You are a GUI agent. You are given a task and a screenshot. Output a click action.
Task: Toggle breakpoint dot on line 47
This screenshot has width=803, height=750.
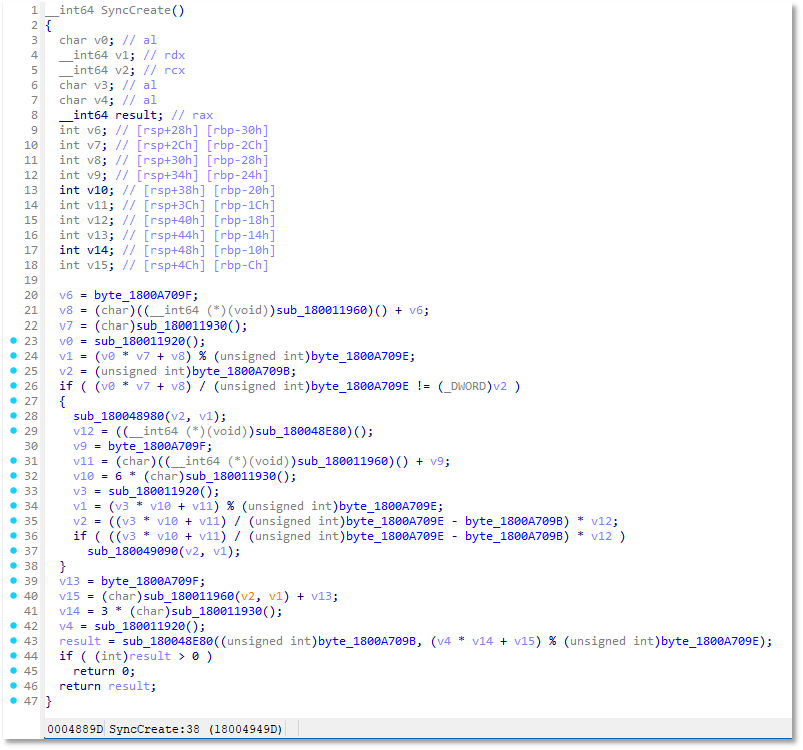point(11,701)
